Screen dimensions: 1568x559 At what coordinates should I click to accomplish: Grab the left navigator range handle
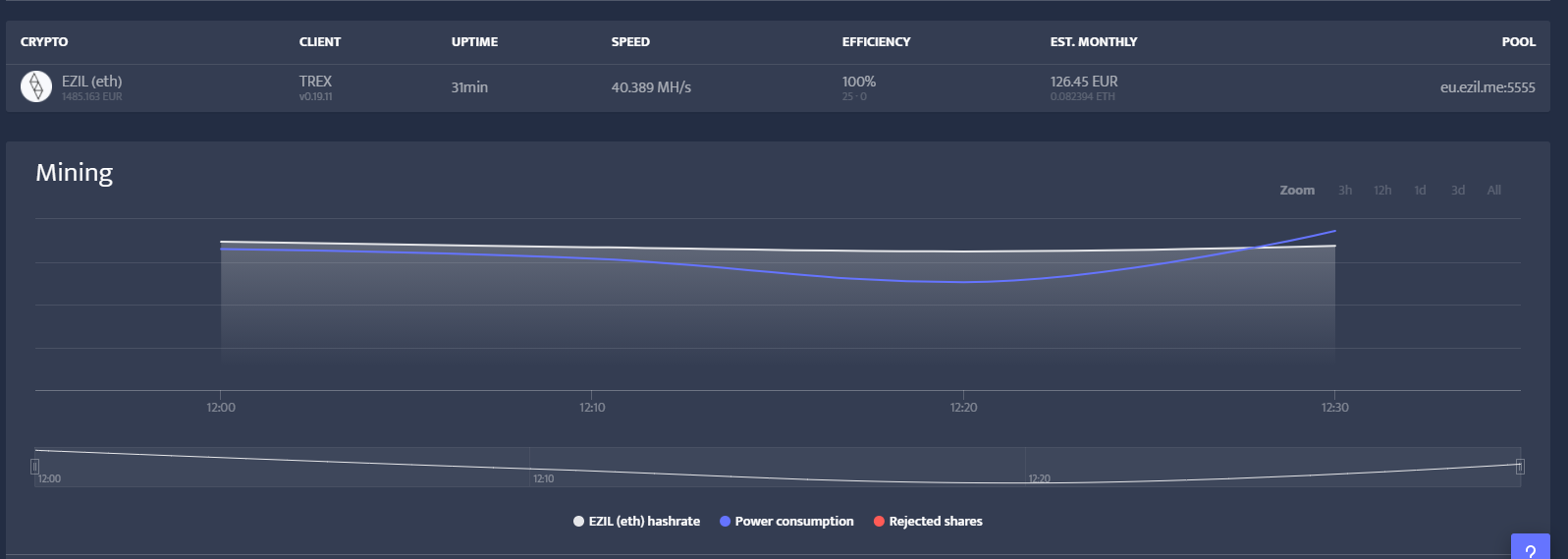(x=34, y=467)
